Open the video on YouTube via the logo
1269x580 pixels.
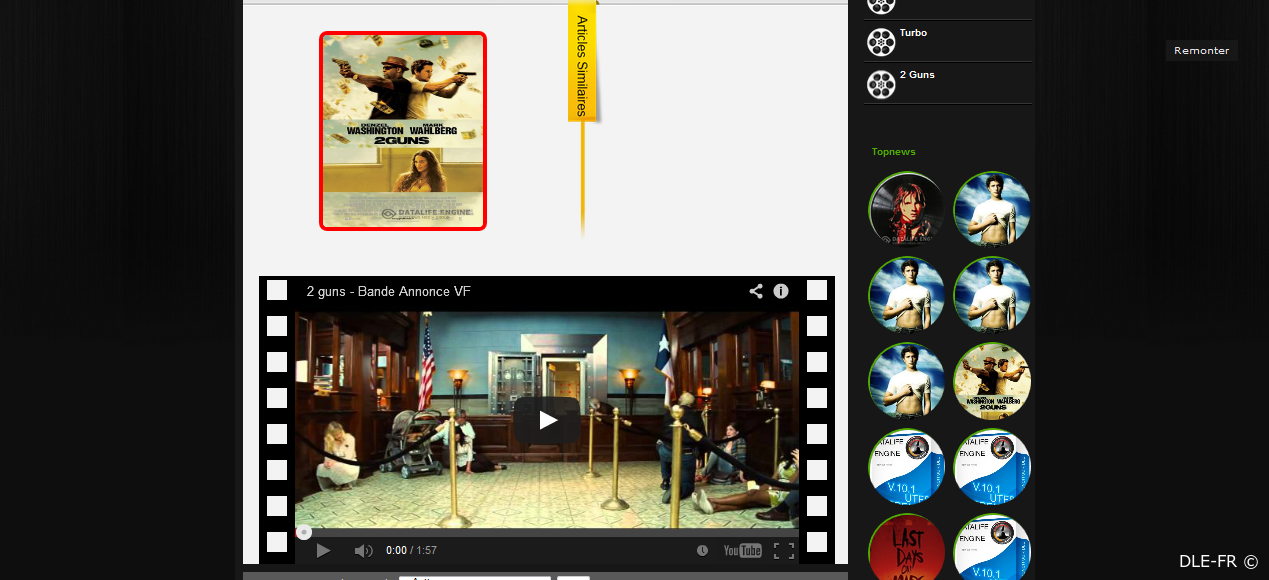(x=743, y=550)
